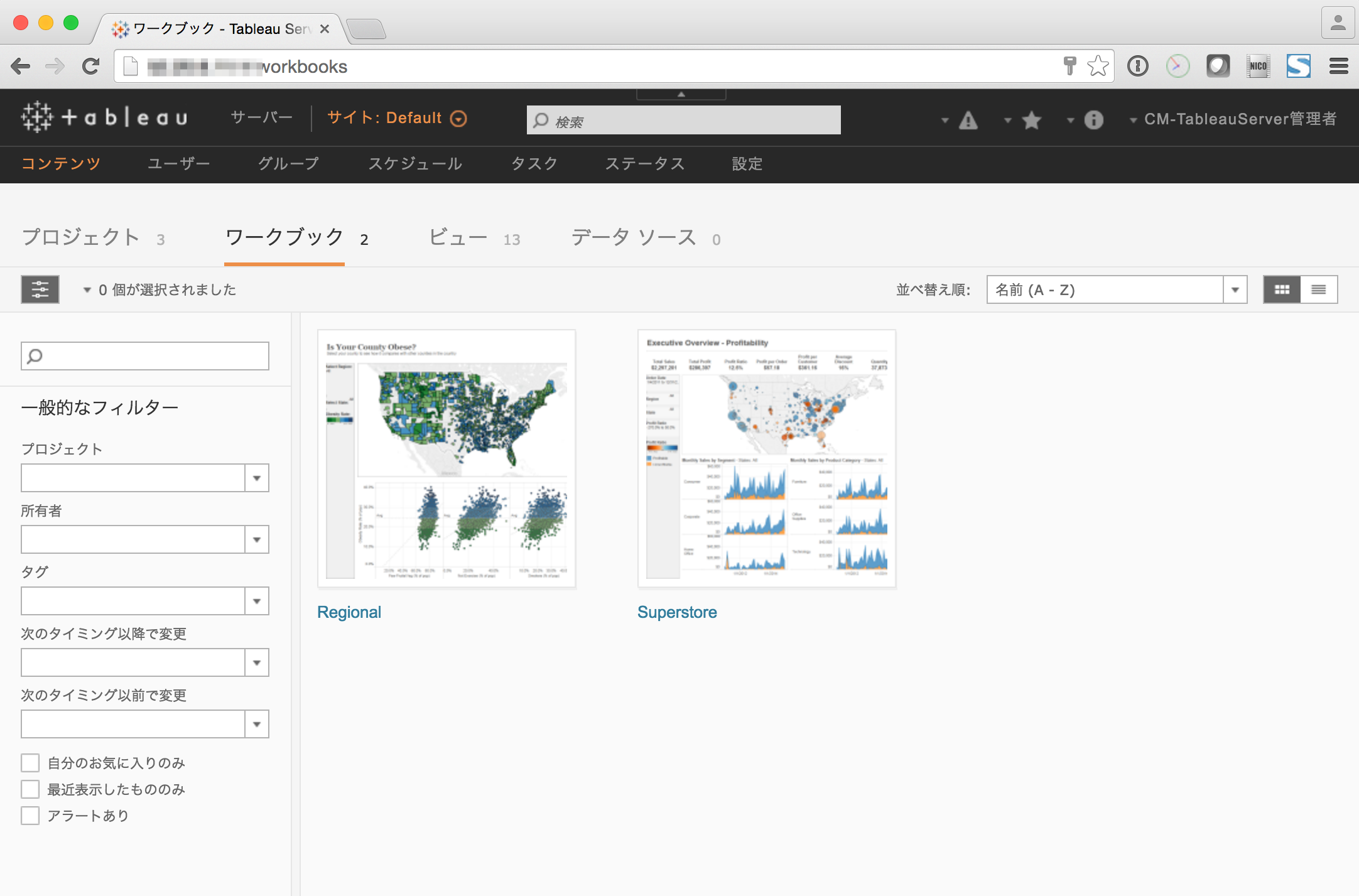This screenshot has height=896, width=1359.
Task: Select the grid view layout icon
Action: tap(1282, 289)
